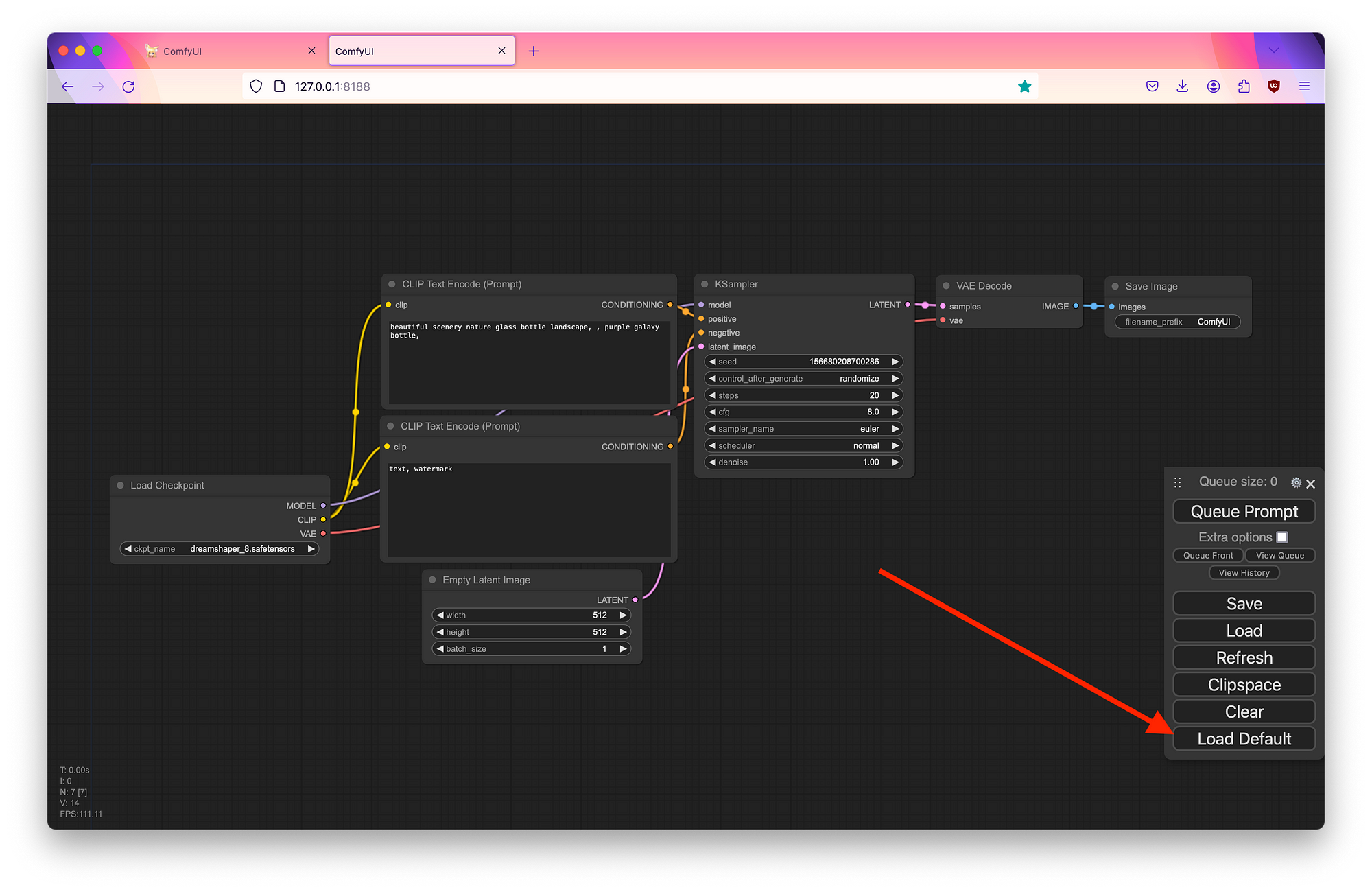Click the browser Back arrow
The image size is (1372, 892).
point(67,86)
